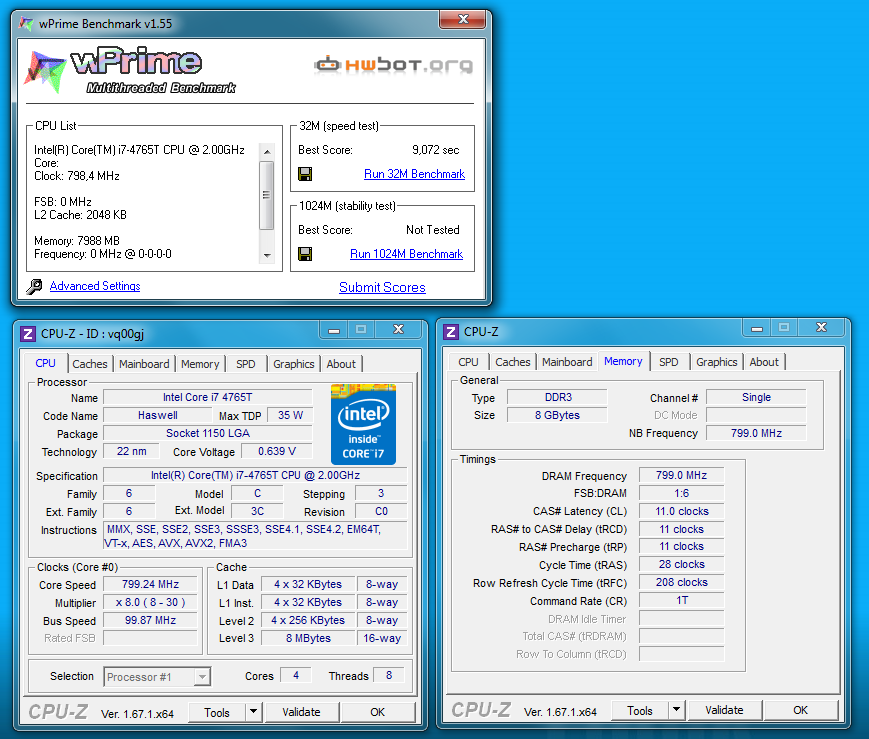The image size is (869, 739).
Task: Click the Specification field i7-4765T CPU @ 2.00GHz
Action: (x=255, y=475)
